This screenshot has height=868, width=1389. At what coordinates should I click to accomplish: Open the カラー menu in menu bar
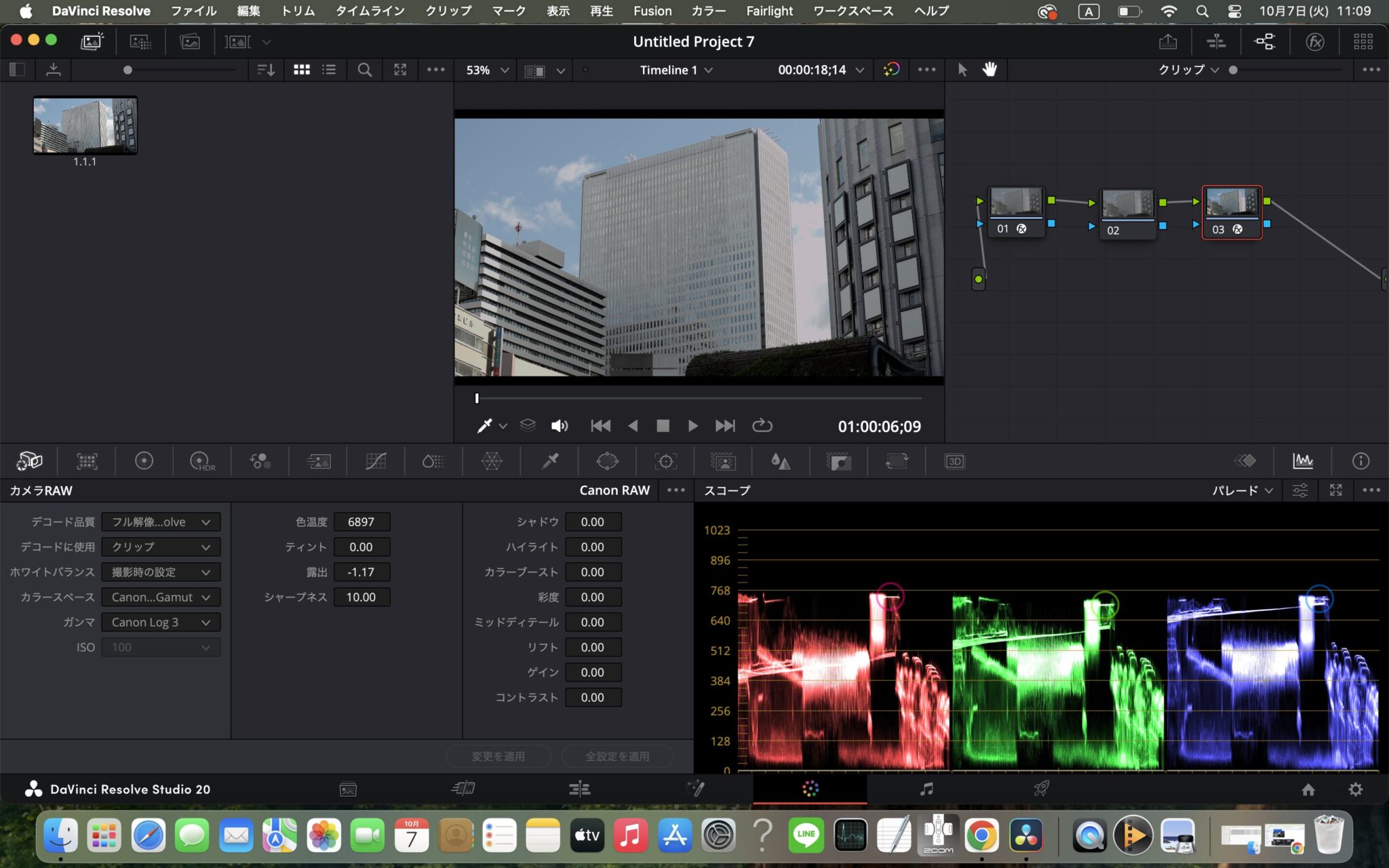point(708,11)
